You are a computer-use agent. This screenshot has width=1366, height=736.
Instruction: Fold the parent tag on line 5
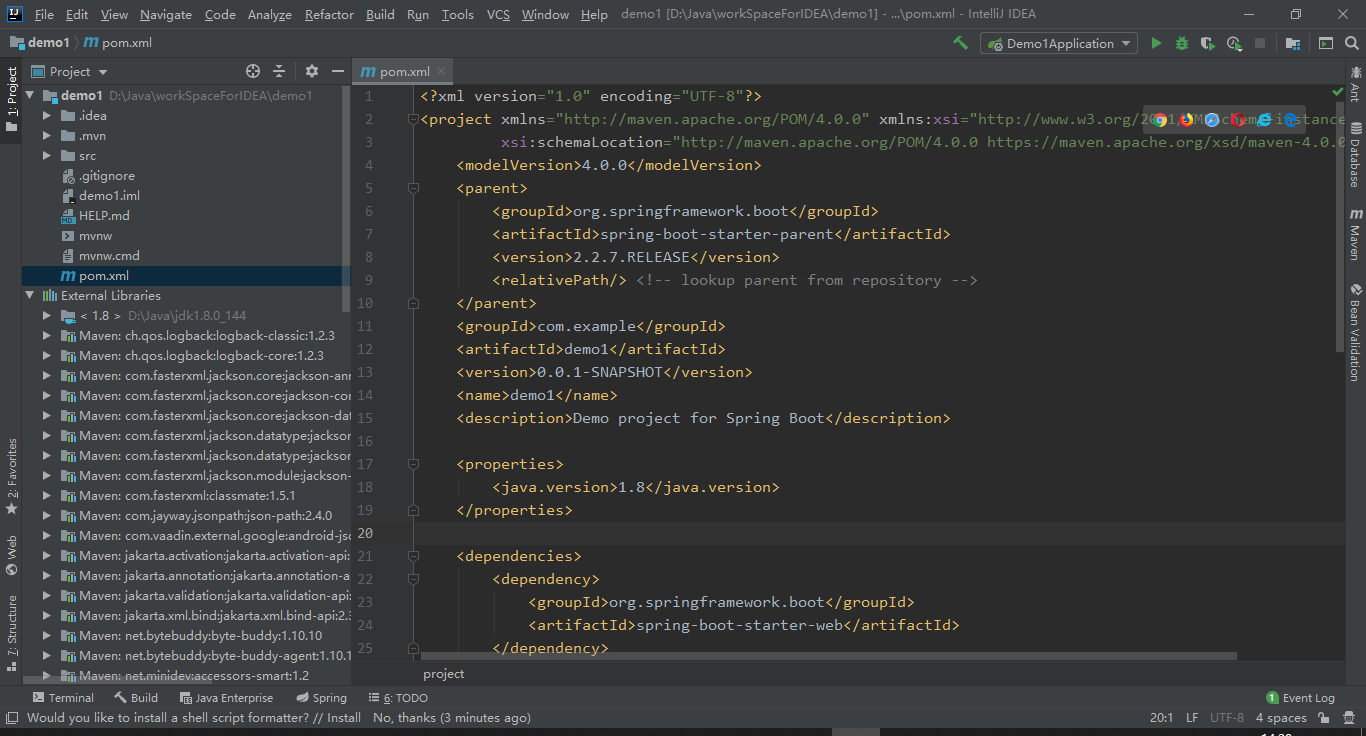[412, 188]
